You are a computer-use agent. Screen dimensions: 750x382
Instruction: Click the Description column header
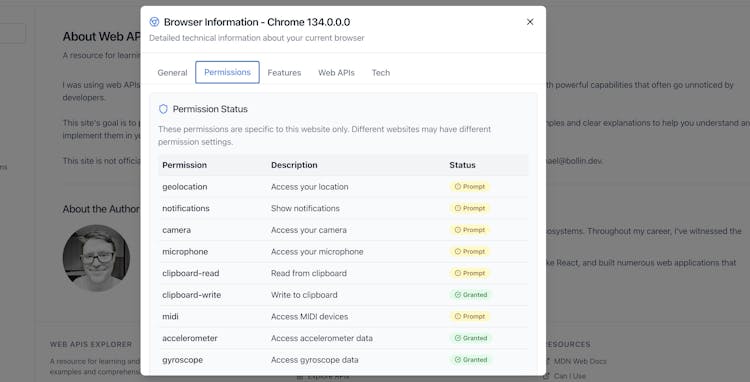coord(294,165)
